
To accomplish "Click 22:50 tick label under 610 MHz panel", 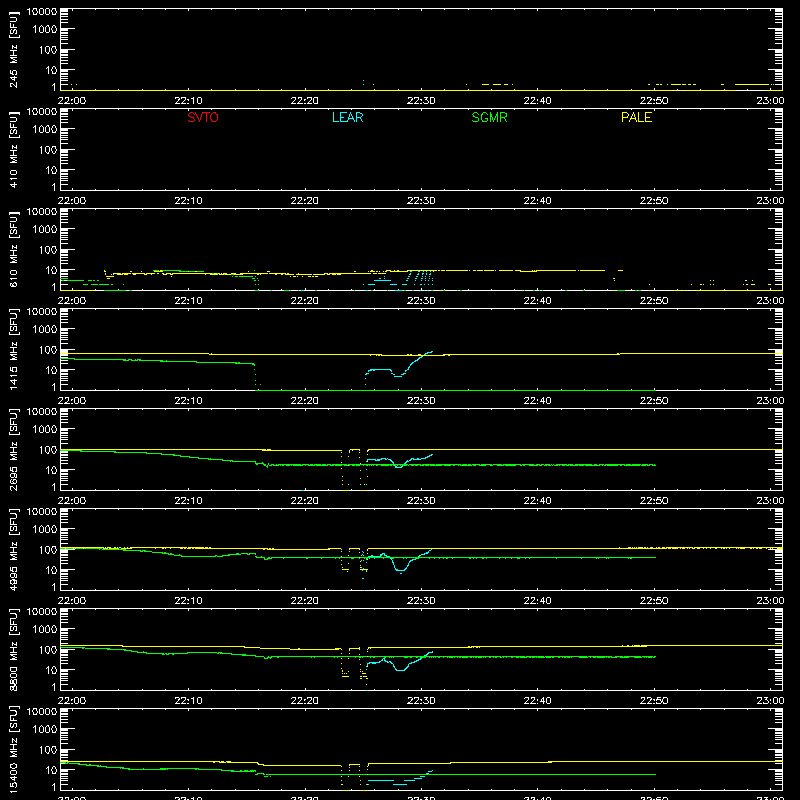I will (654, 301).
